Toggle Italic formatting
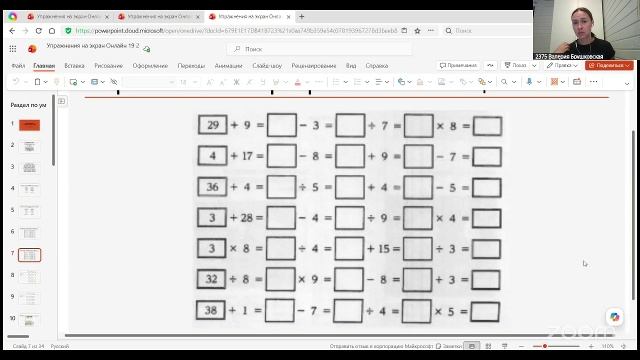The width and height of the screenshot is (640, 360). point(249,82)
